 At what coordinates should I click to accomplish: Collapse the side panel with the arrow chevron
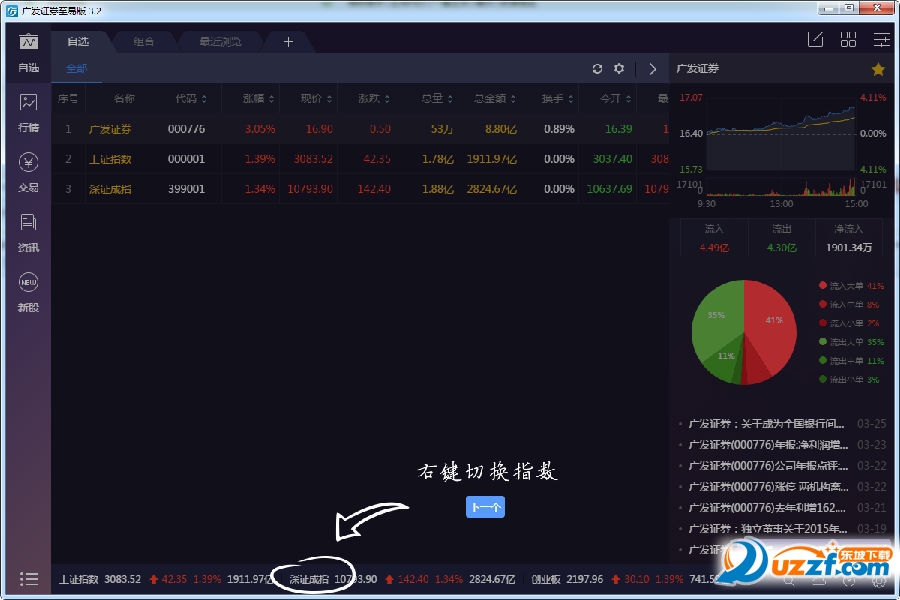(653, 69)
